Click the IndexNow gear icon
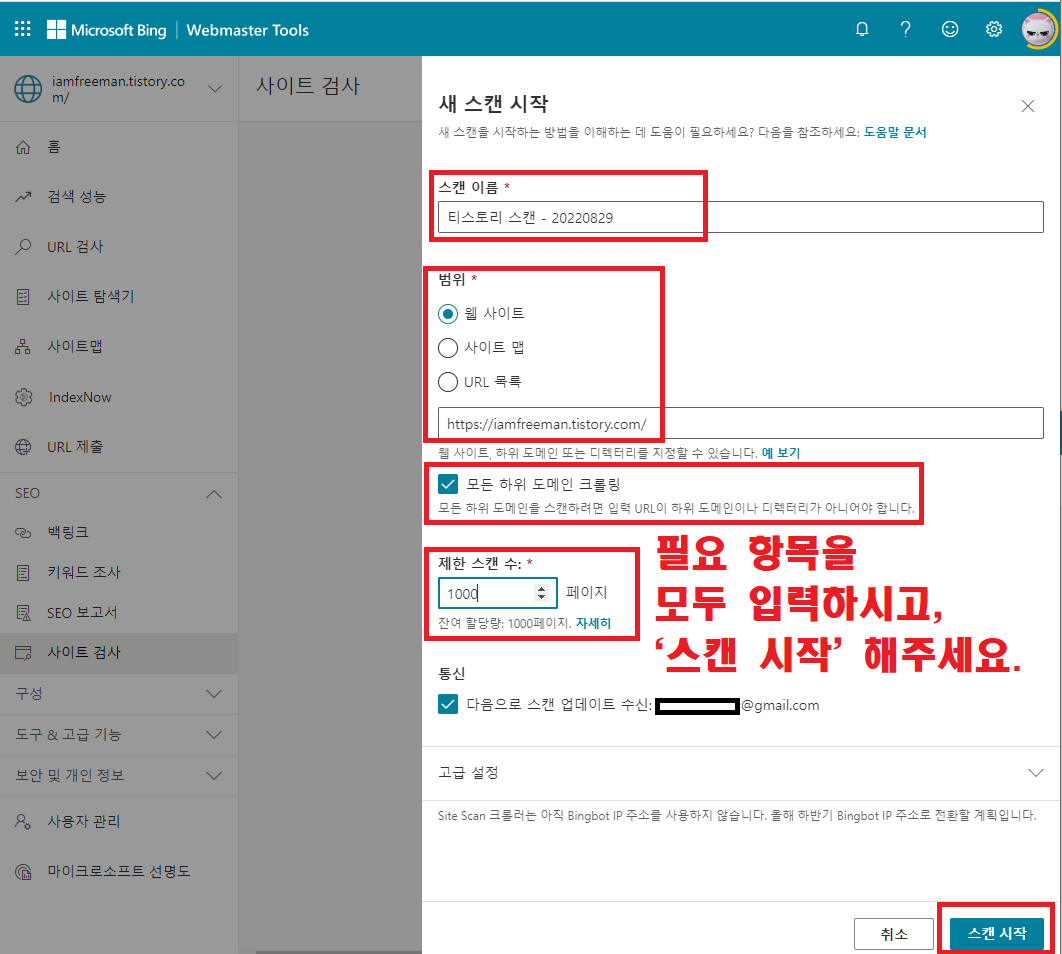 pyautogui.click(x=24, y=397)
